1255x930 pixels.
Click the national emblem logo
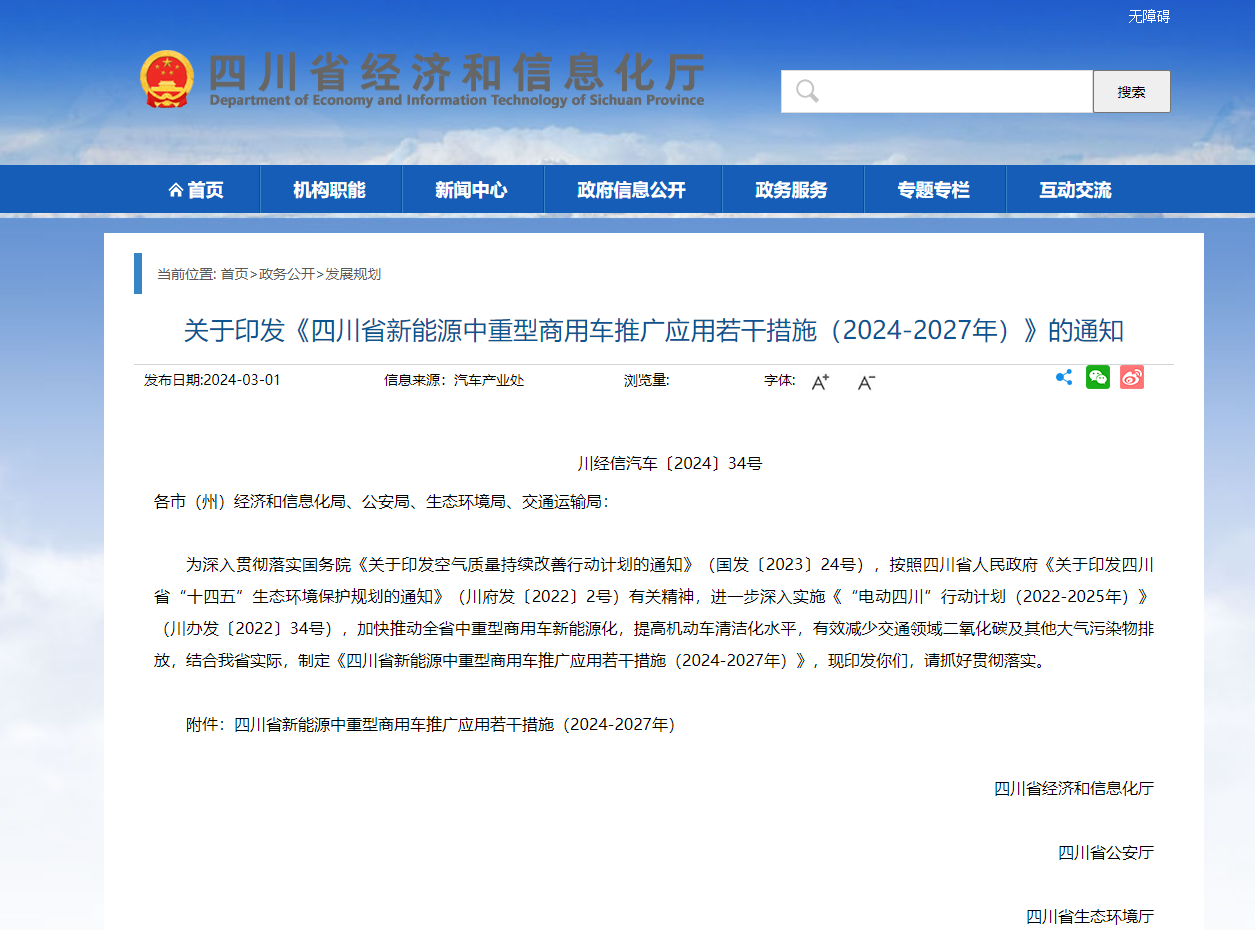[x=167, y=79]
